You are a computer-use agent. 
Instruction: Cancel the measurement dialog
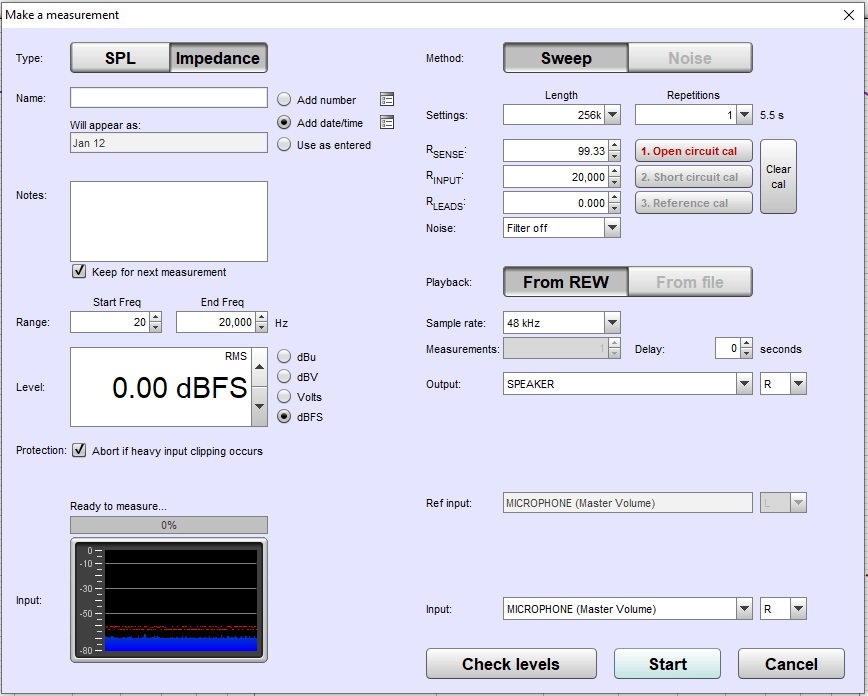tap(791, 664)
